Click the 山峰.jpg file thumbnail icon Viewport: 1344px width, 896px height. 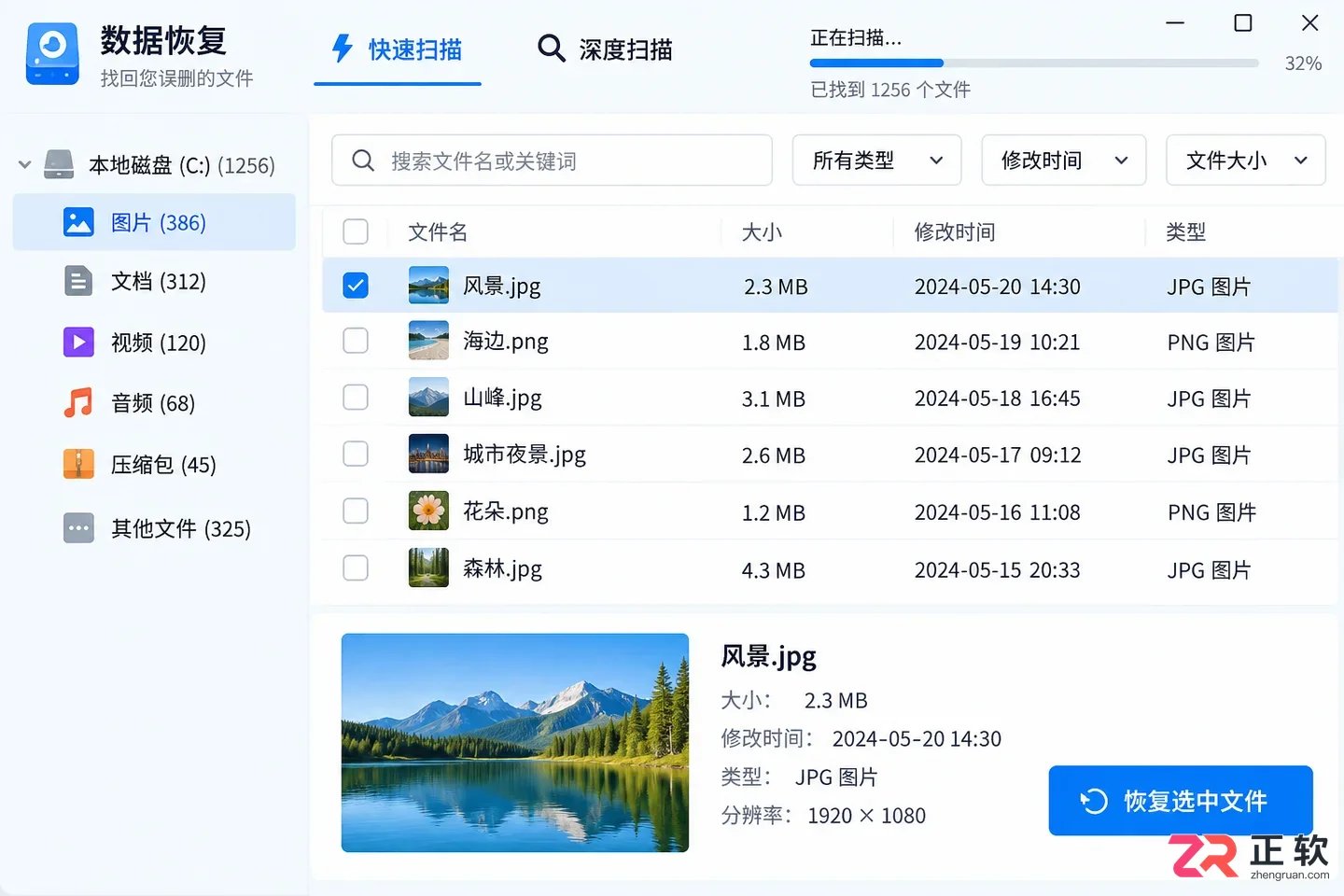tap(428, 398)
